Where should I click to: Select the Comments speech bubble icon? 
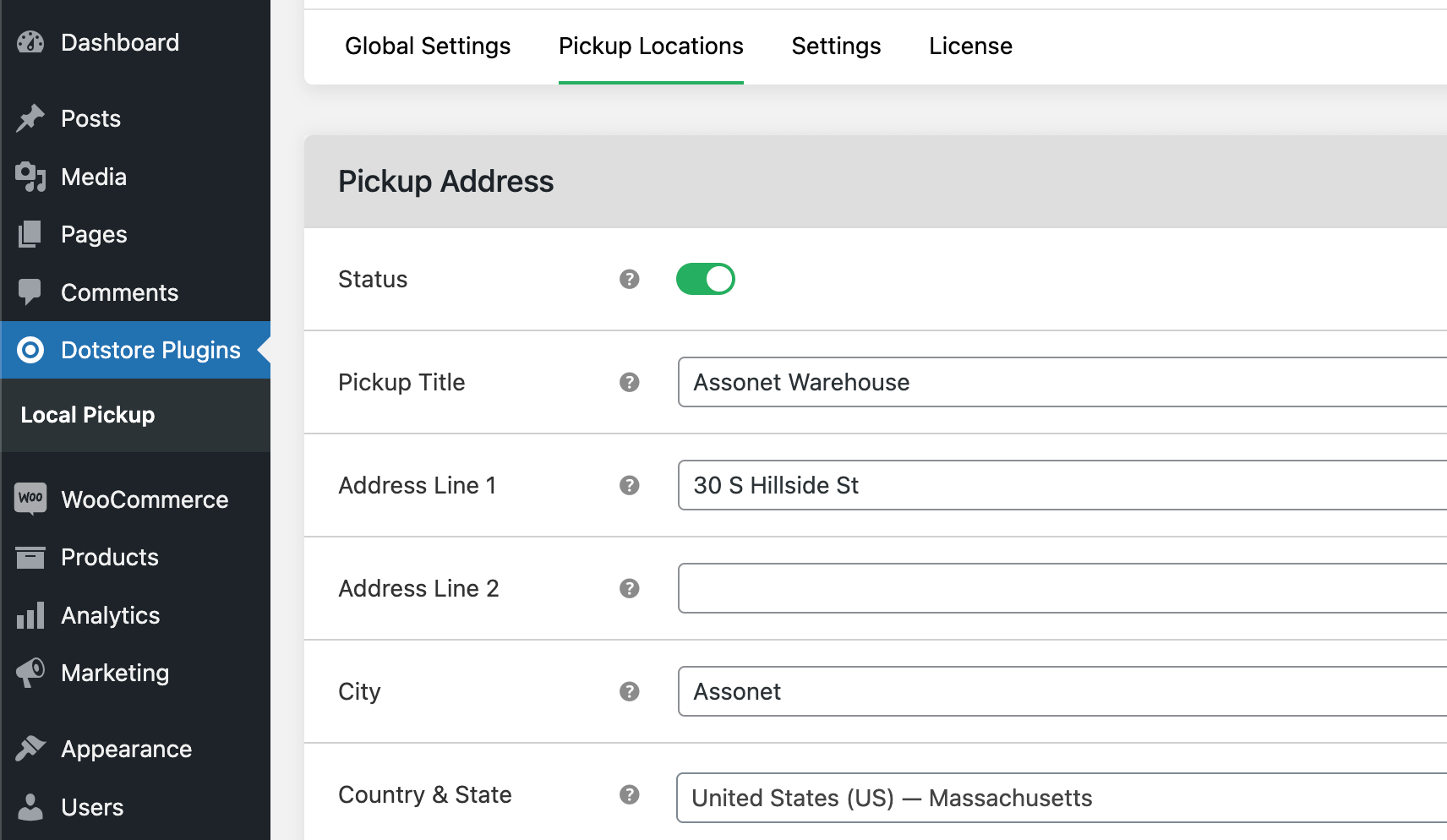tap(30, 292)
